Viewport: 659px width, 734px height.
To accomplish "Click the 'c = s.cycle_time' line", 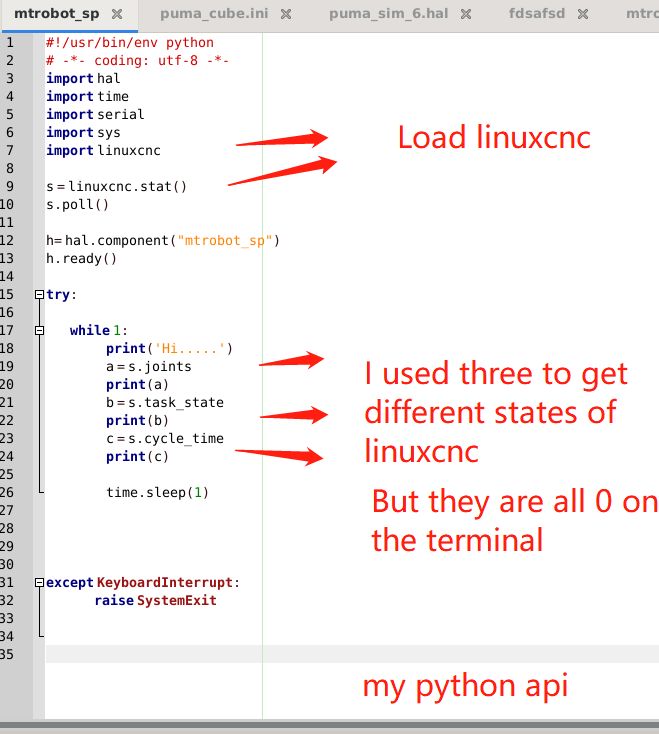I will click(165, 439).
